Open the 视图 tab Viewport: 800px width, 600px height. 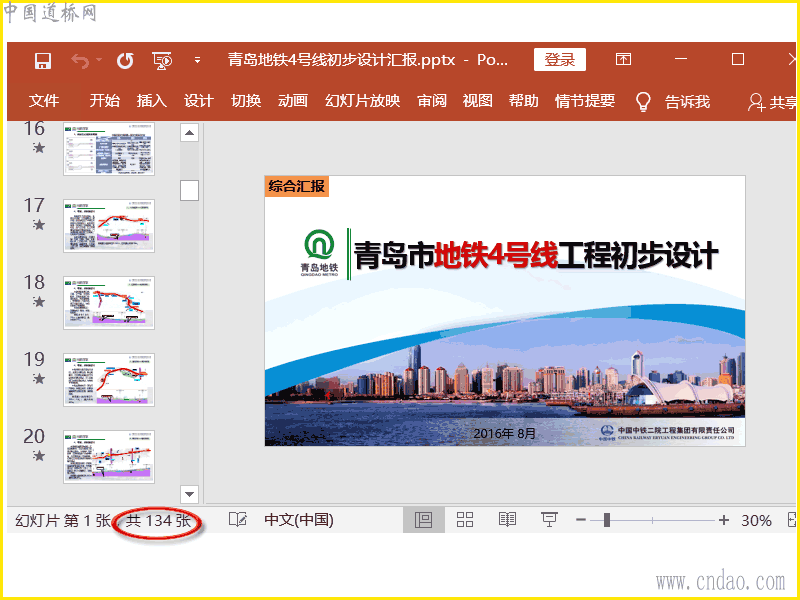pyautogui.click(x=478, y=101)
